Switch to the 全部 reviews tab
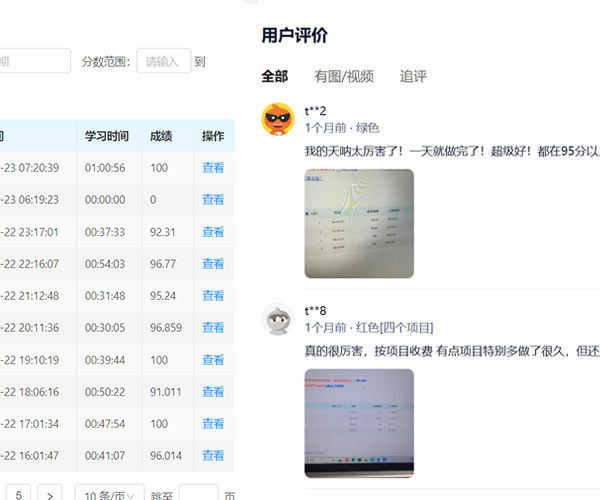 274,76
